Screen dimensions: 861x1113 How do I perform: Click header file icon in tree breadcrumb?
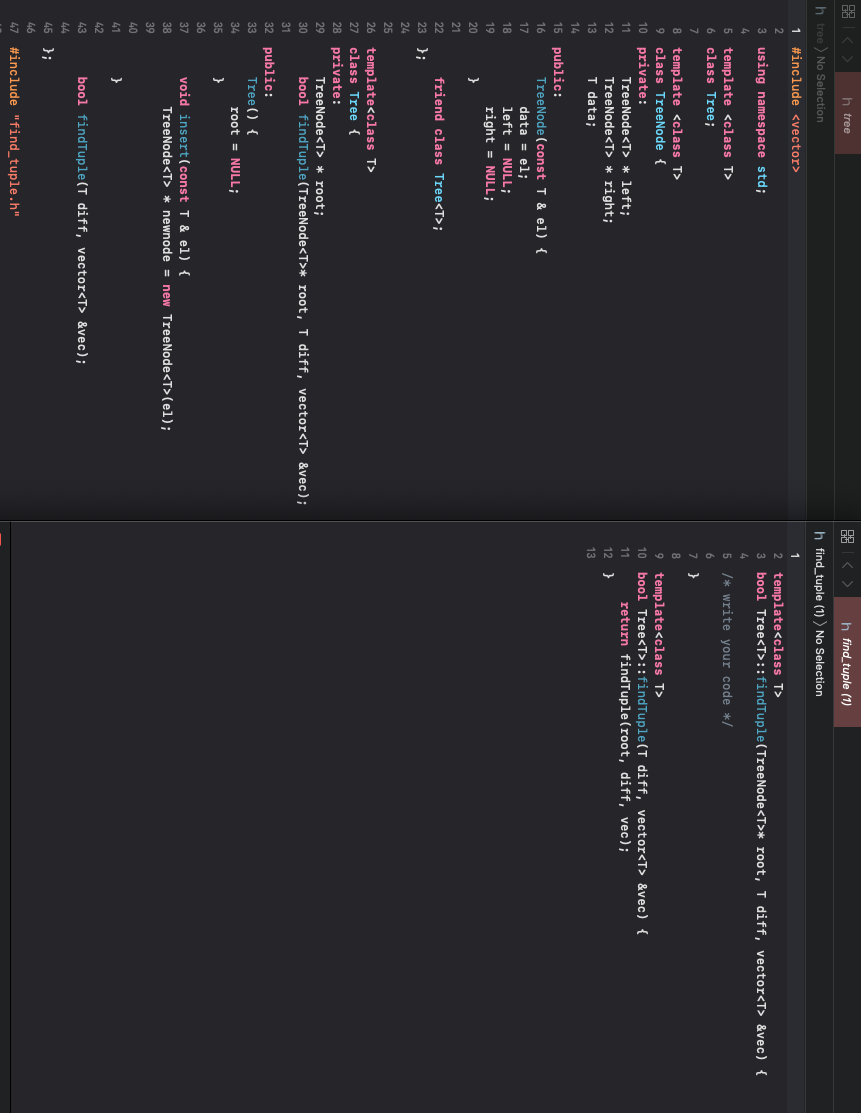click(820, 11)
